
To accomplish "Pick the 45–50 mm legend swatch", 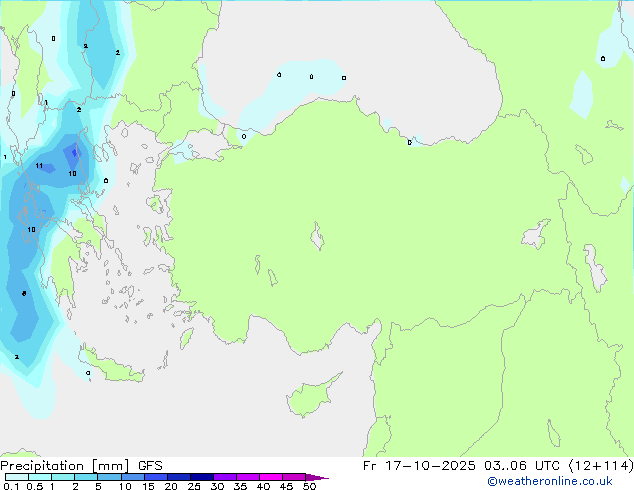I will (x=294, y=477).
